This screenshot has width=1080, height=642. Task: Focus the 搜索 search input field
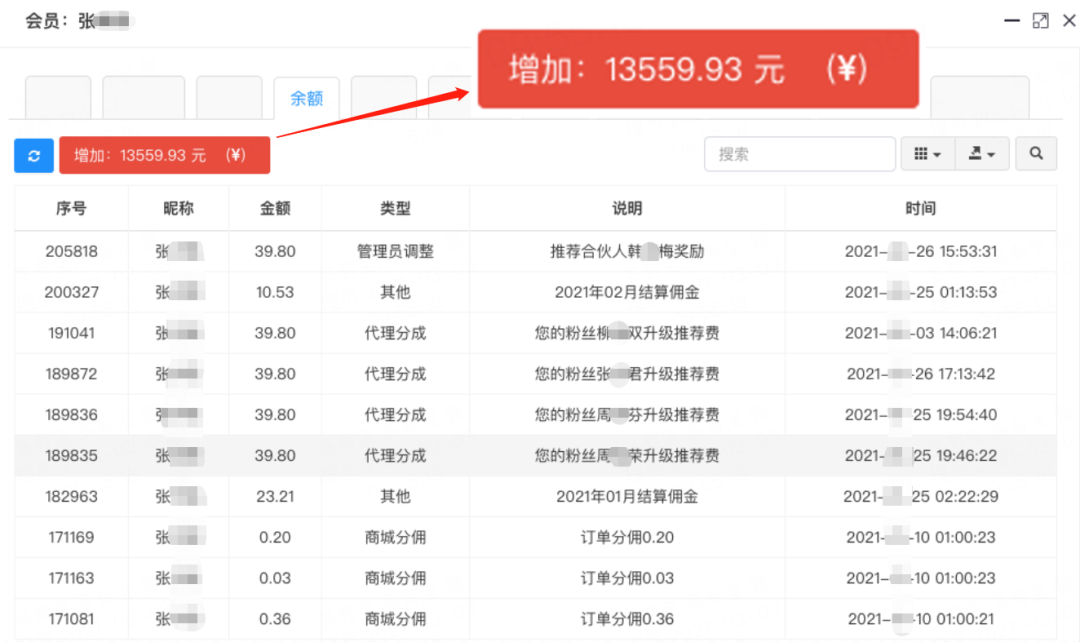tap(800, 154)
